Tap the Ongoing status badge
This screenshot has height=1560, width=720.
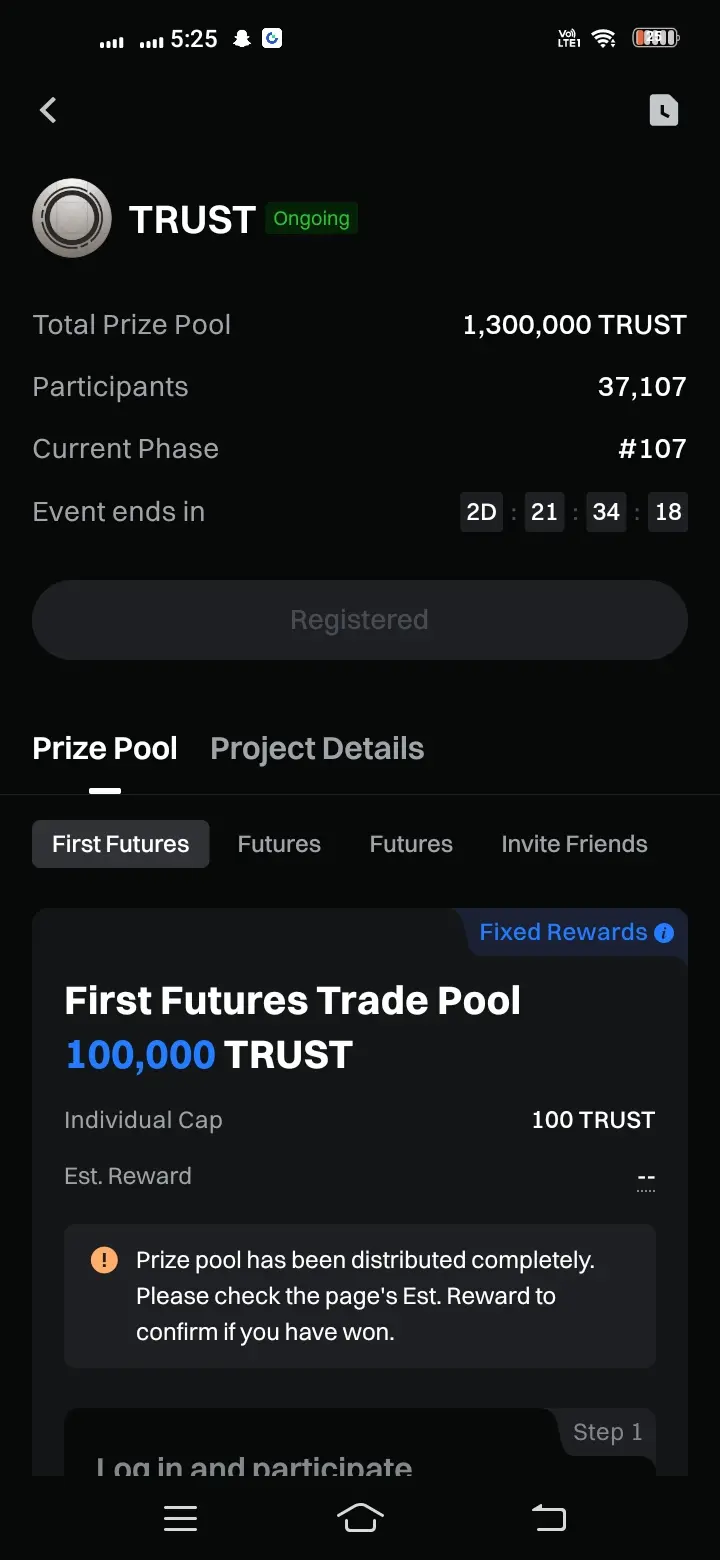click(x=312, y=219)
